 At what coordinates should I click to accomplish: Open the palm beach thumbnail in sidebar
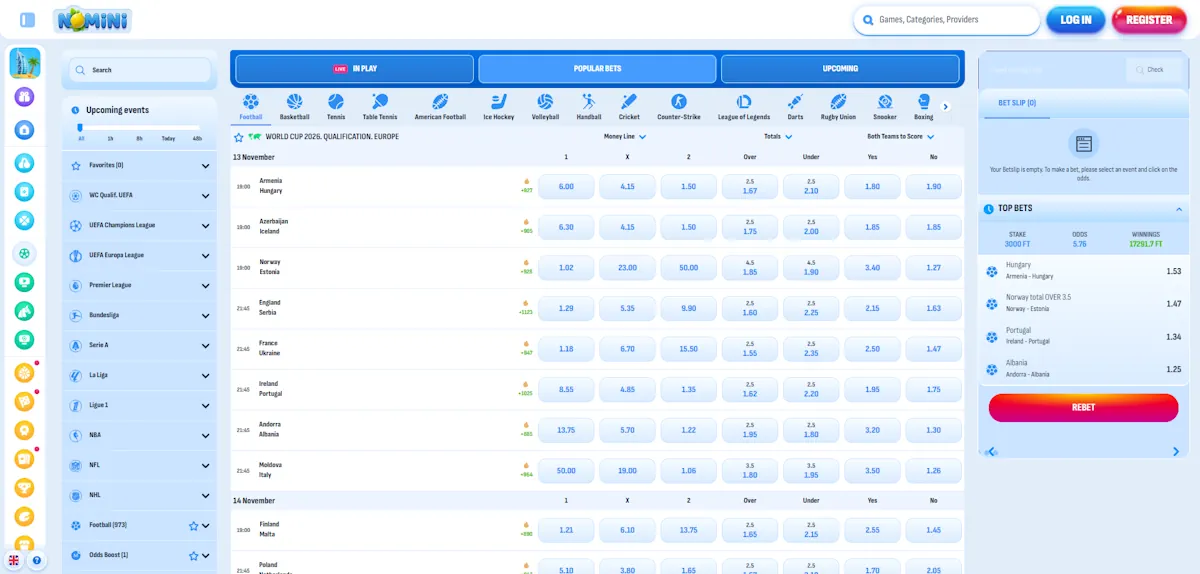(25, 63)
